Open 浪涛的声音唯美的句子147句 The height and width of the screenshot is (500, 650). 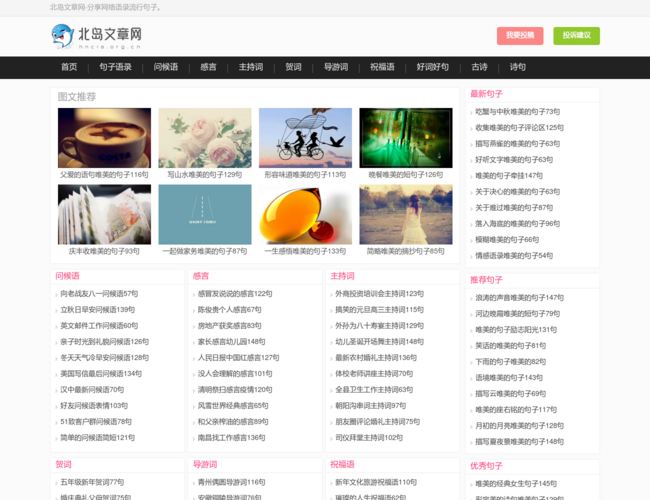[519, 298]
